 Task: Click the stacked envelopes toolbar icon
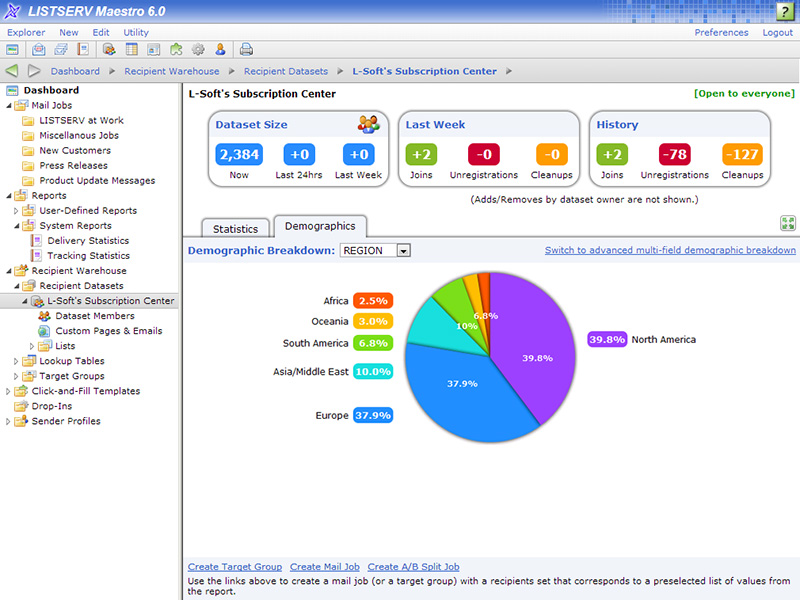click(61, 49)
